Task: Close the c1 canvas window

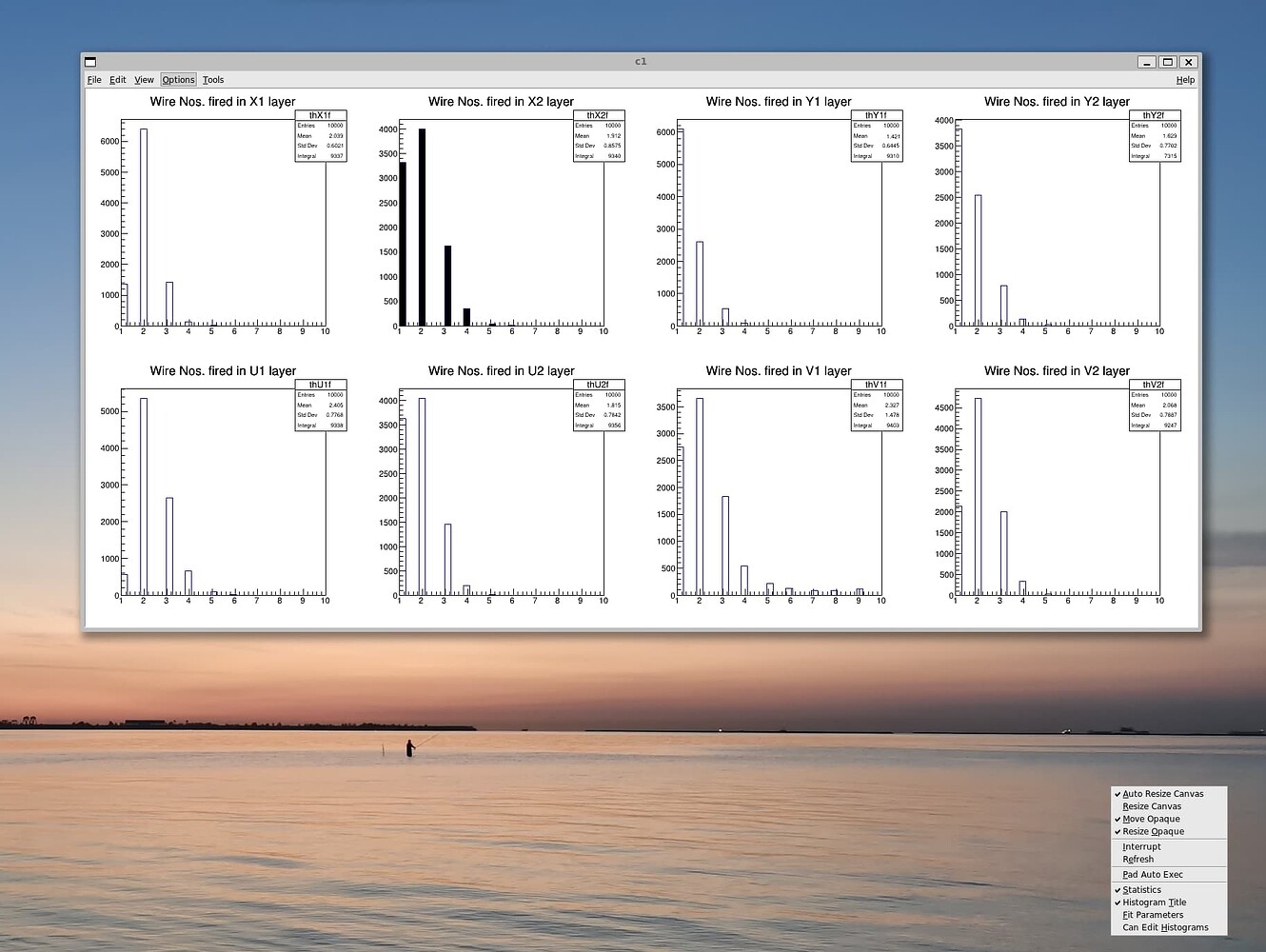Action: click(x=1188, y=62)
